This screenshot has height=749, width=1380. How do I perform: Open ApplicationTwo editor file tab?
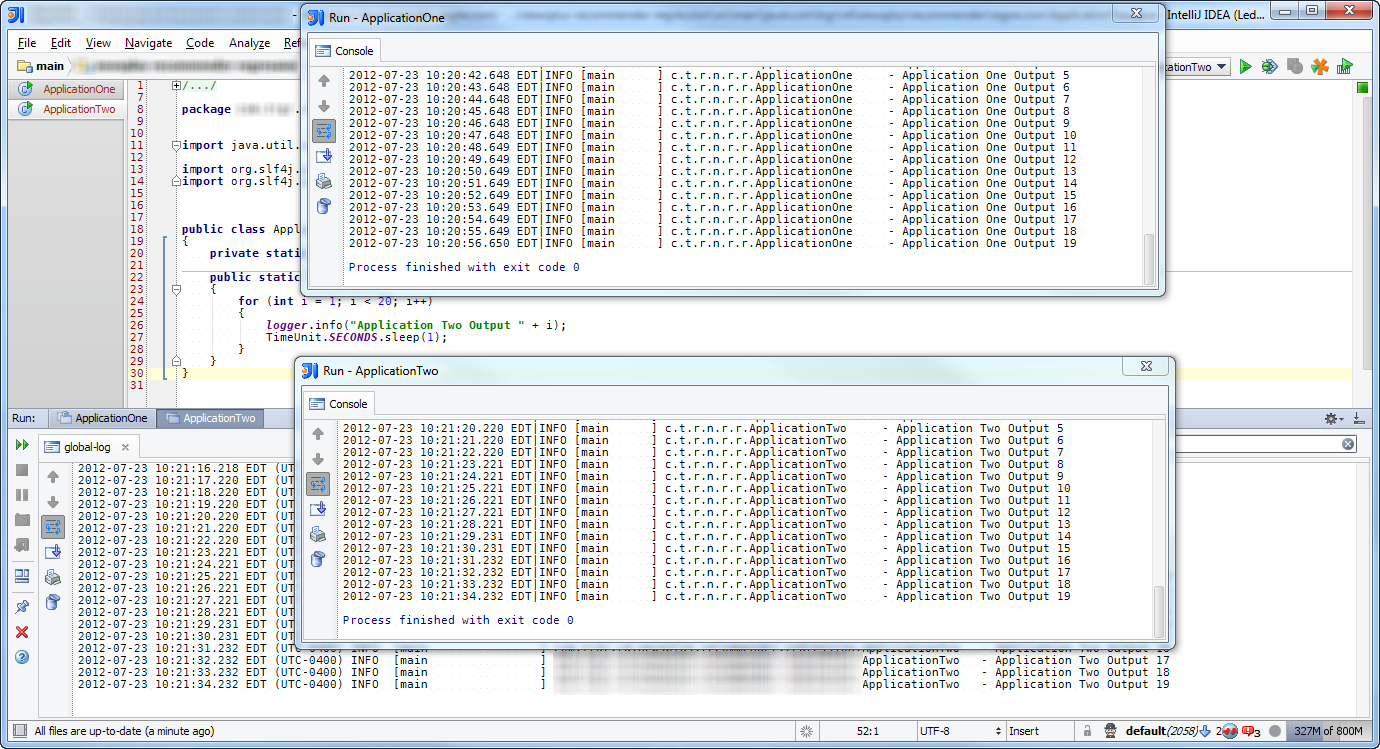coord(68,109)
